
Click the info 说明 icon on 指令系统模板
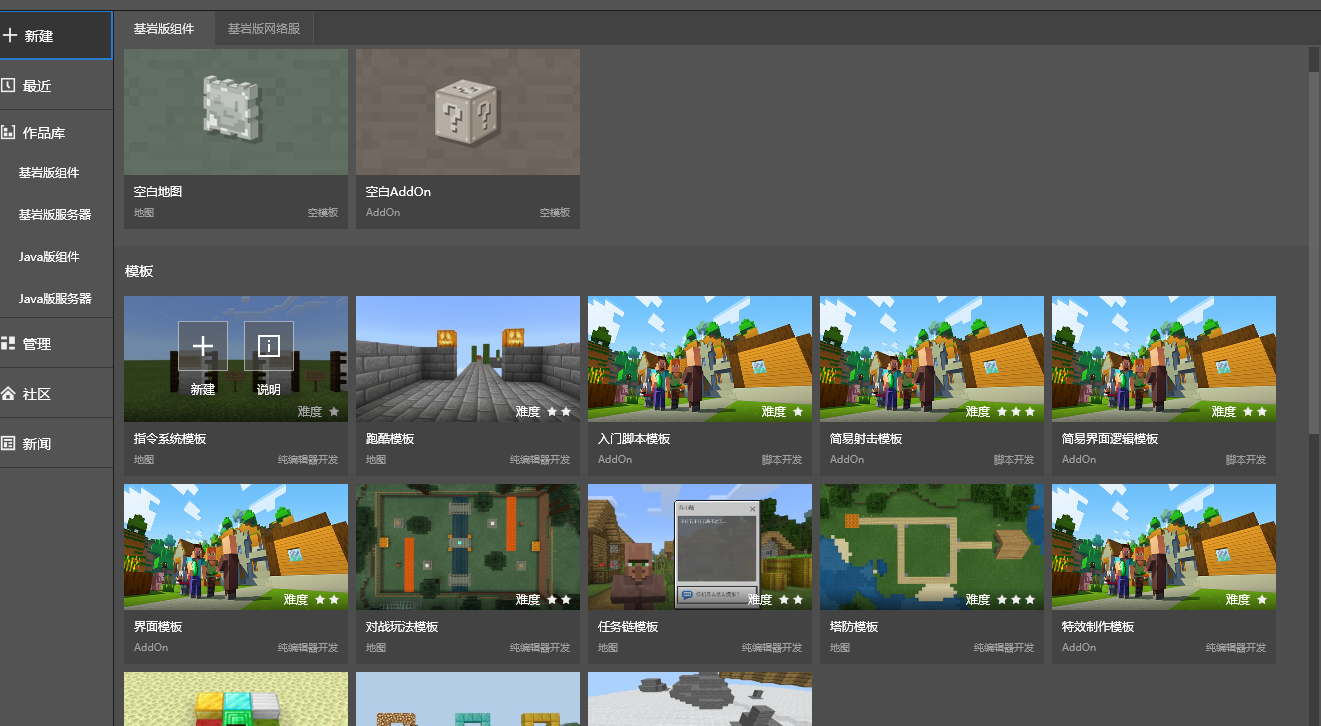[x=269, y=346]
